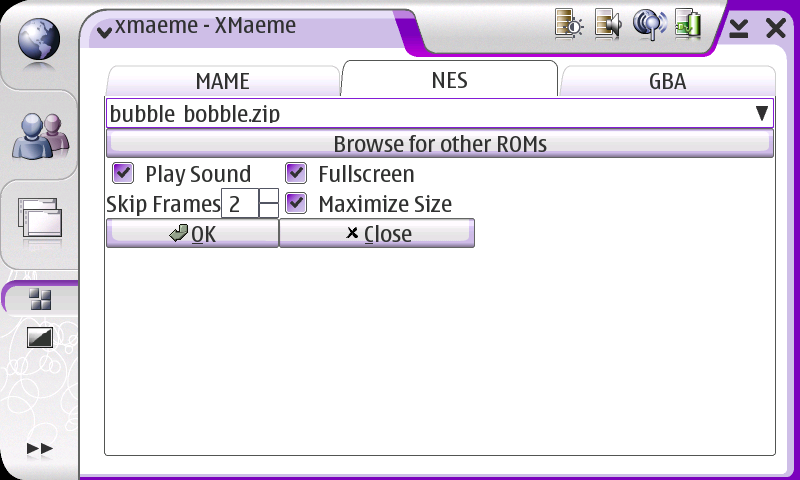Switch to the GBA tab
This screenshot has width=800, height=480.
(x=667, y=81)
